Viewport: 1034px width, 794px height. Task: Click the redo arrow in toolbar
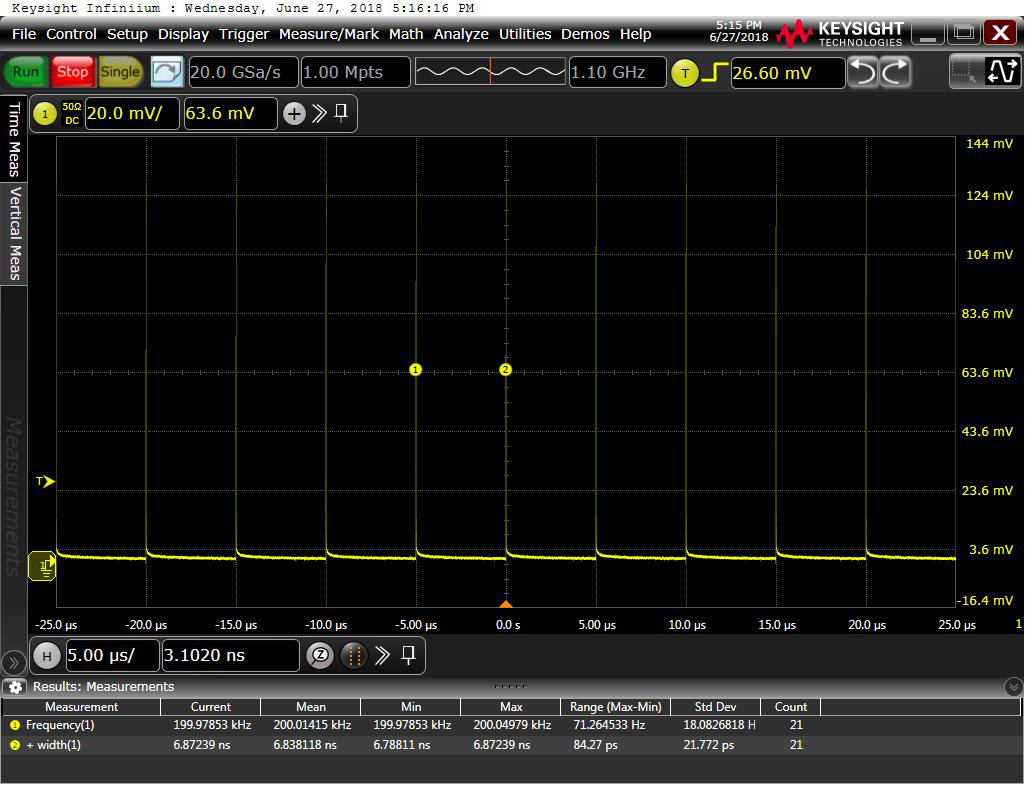pos(895,72)
